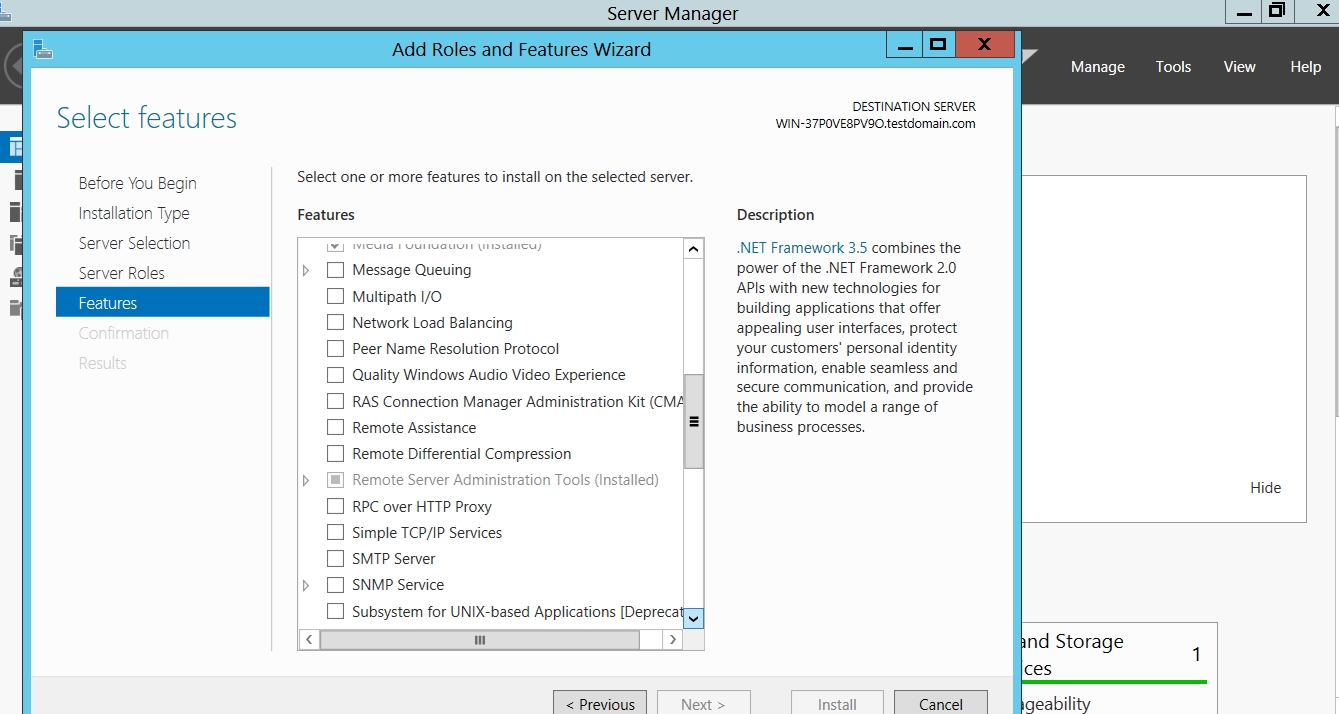The height and width of the screenshot is (714, 1339).
Task: Click the features list vertical scrollbar thumb
Action: tap(693, 421)
